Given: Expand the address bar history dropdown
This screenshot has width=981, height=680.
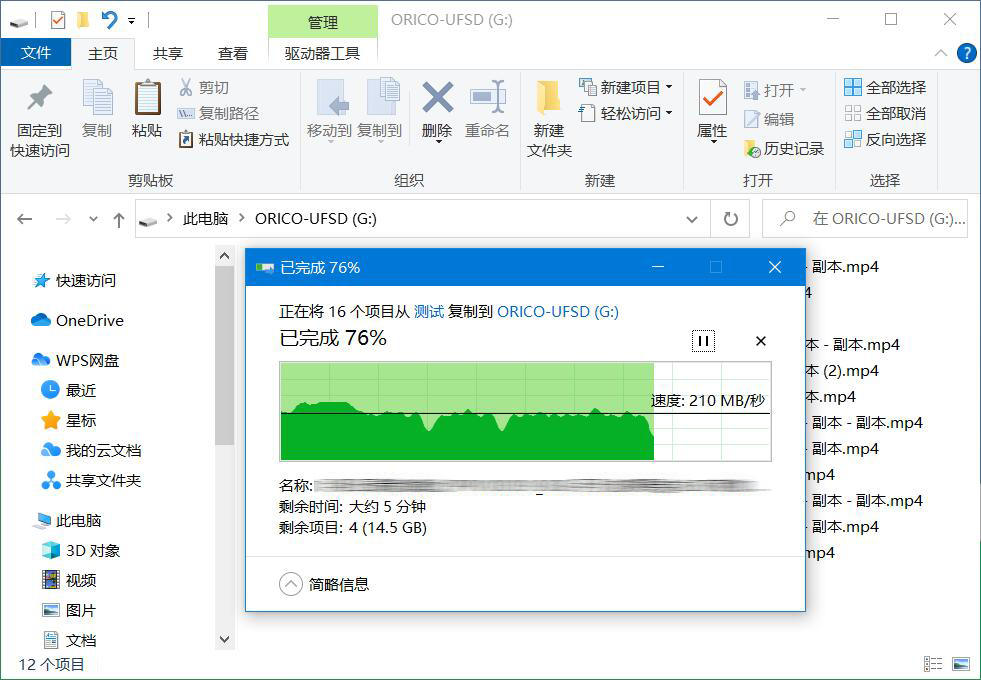Looking at the screenshot, I should (x=692, y=219).
